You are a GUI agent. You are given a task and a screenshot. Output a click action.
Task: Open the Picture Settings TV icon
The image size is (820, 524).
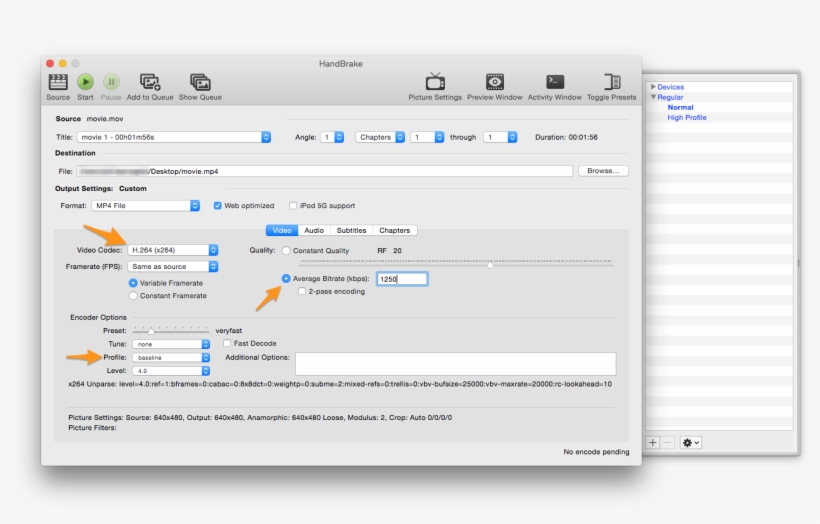pyautogui.click(x=435, y=82)
